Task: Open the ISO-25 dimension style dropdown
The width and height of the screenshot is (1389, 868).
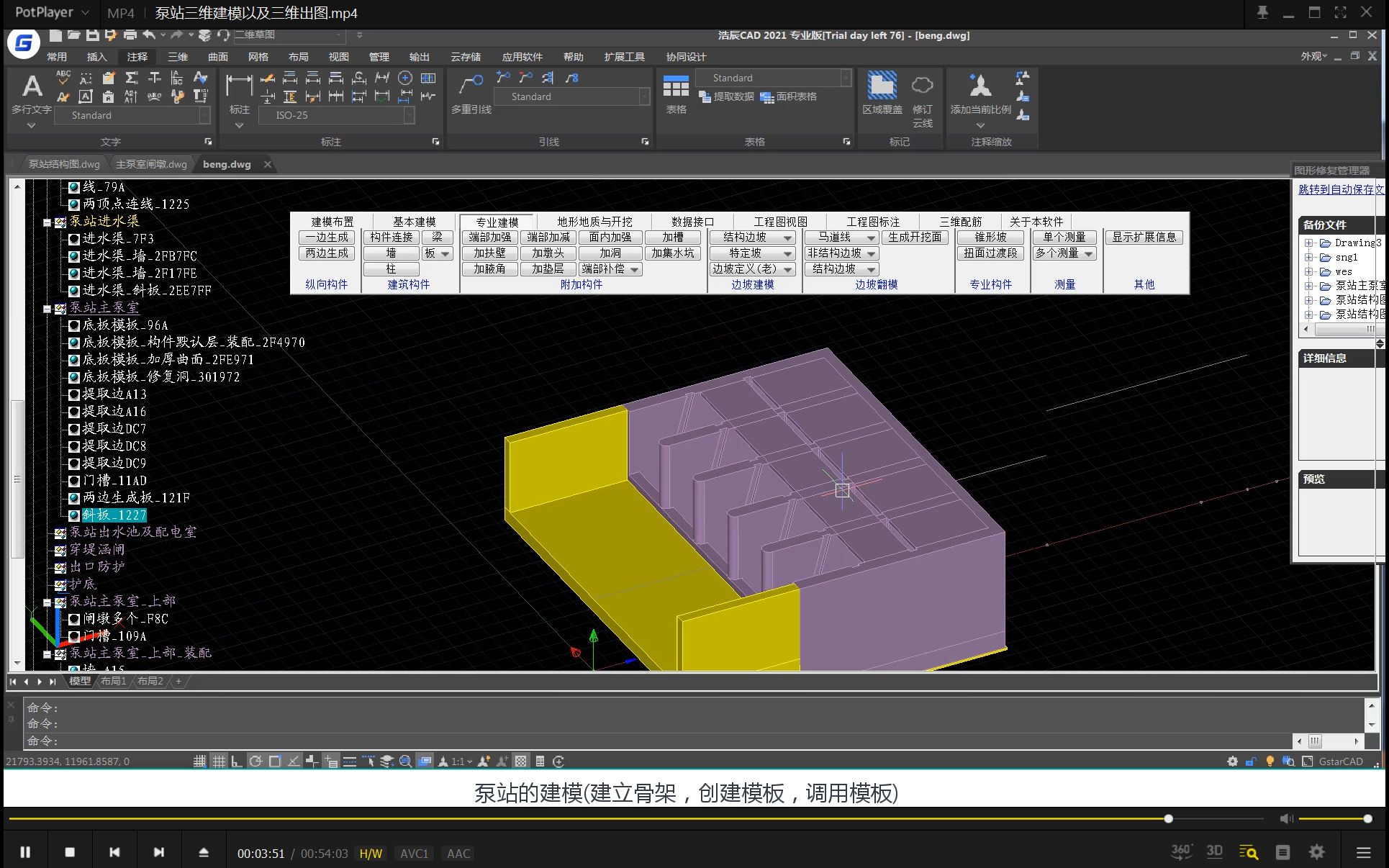Action: pos(409,115)
